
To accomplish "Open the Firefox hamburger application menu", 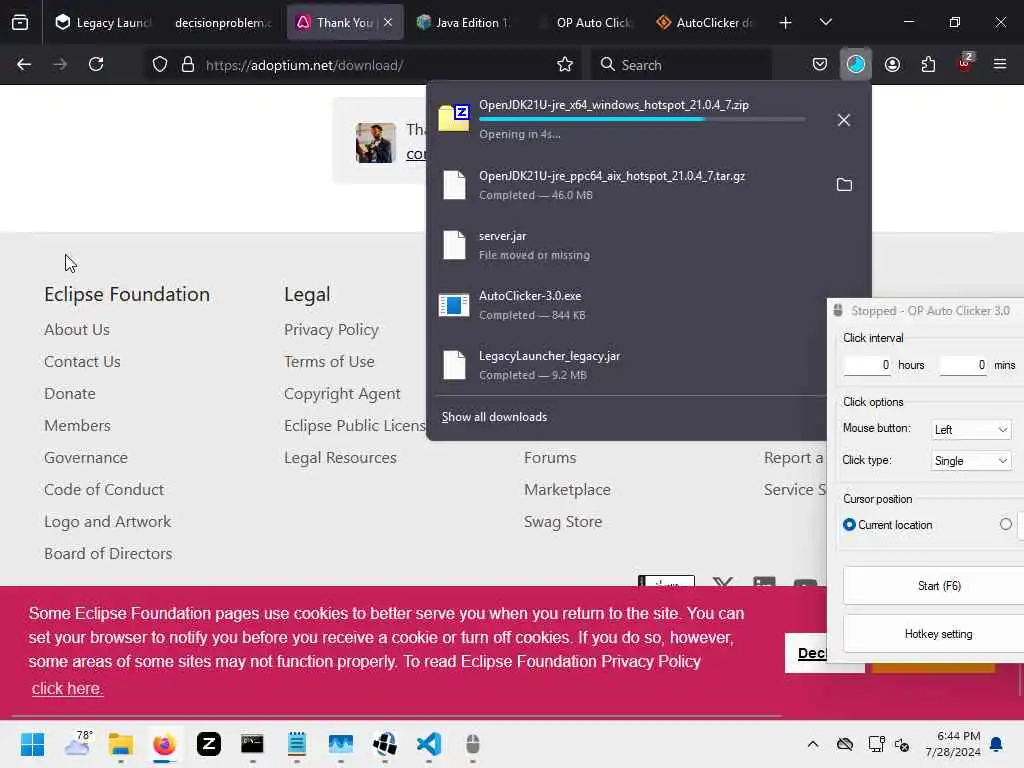I will (x=1000, y=65).
